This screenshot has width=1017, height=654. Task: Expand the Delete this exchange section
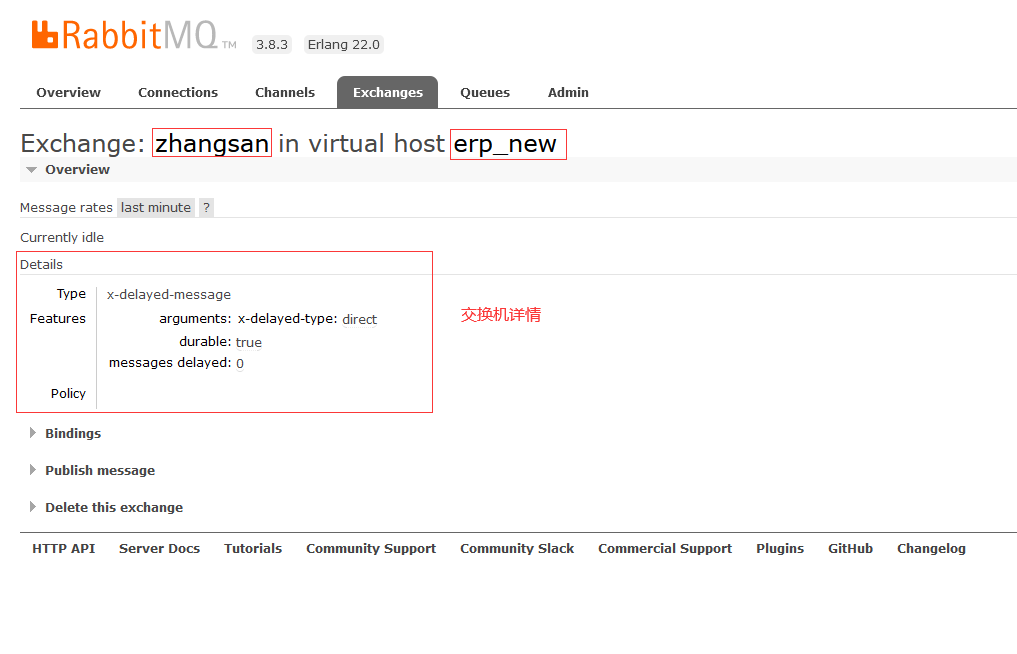pos(113,507)
